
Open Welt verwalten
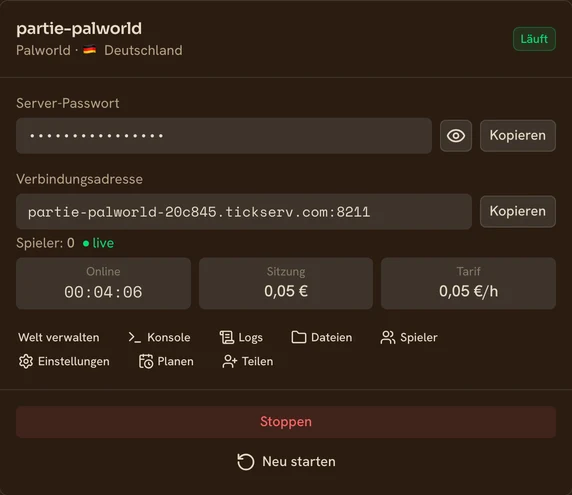pos(59,337)
